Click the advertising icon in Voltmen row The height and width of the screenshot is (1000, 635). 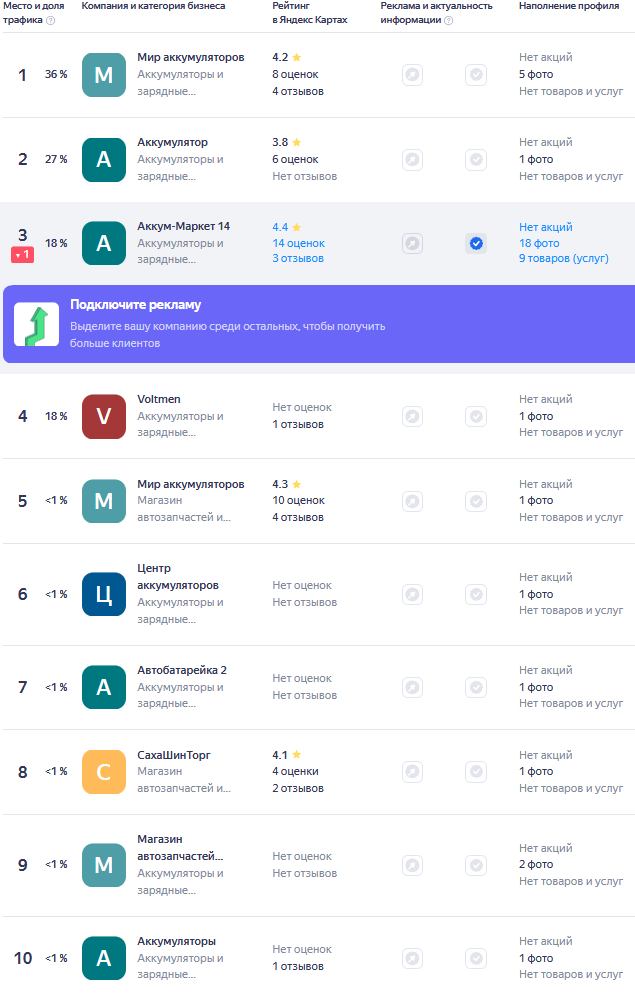[412, 416]
